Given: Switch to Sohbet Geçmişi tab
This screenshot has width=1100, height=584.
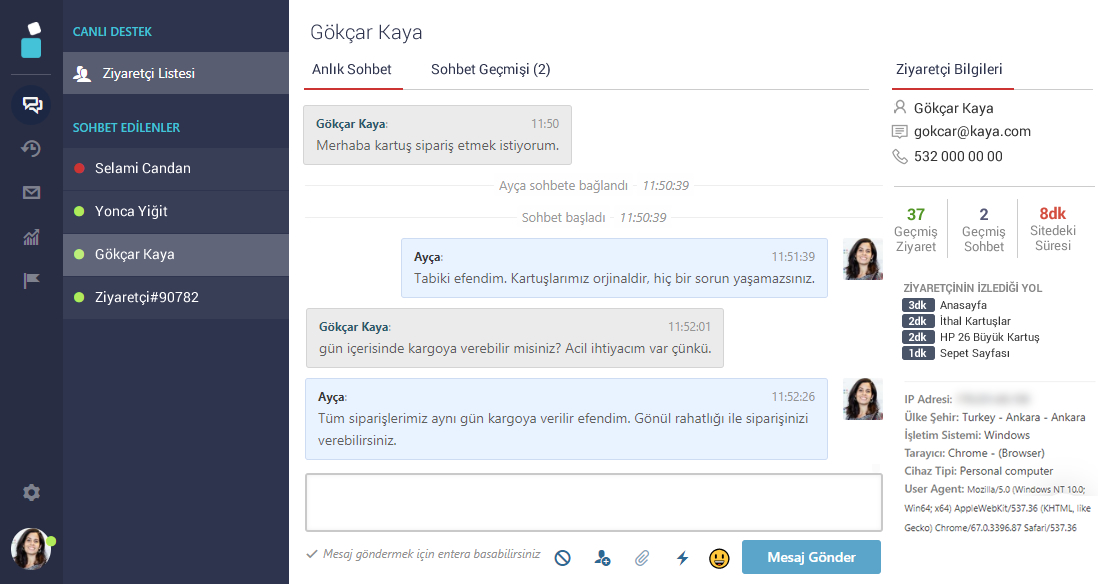Looking at the screenshot, I should 490,70.
